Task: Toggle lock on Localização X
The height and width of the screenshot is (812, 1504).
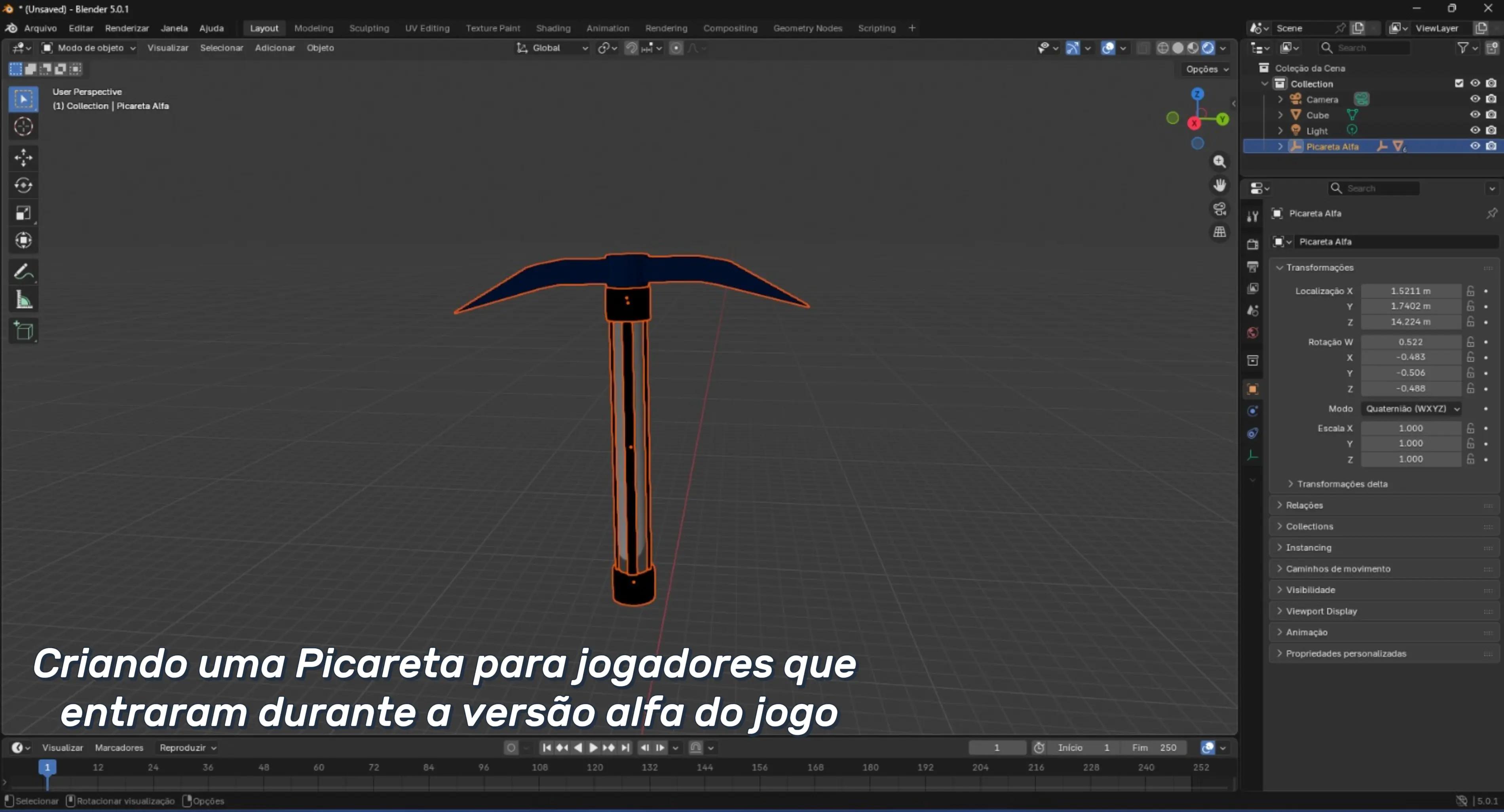Action: pyautogui.click(x=1471, y=291)
